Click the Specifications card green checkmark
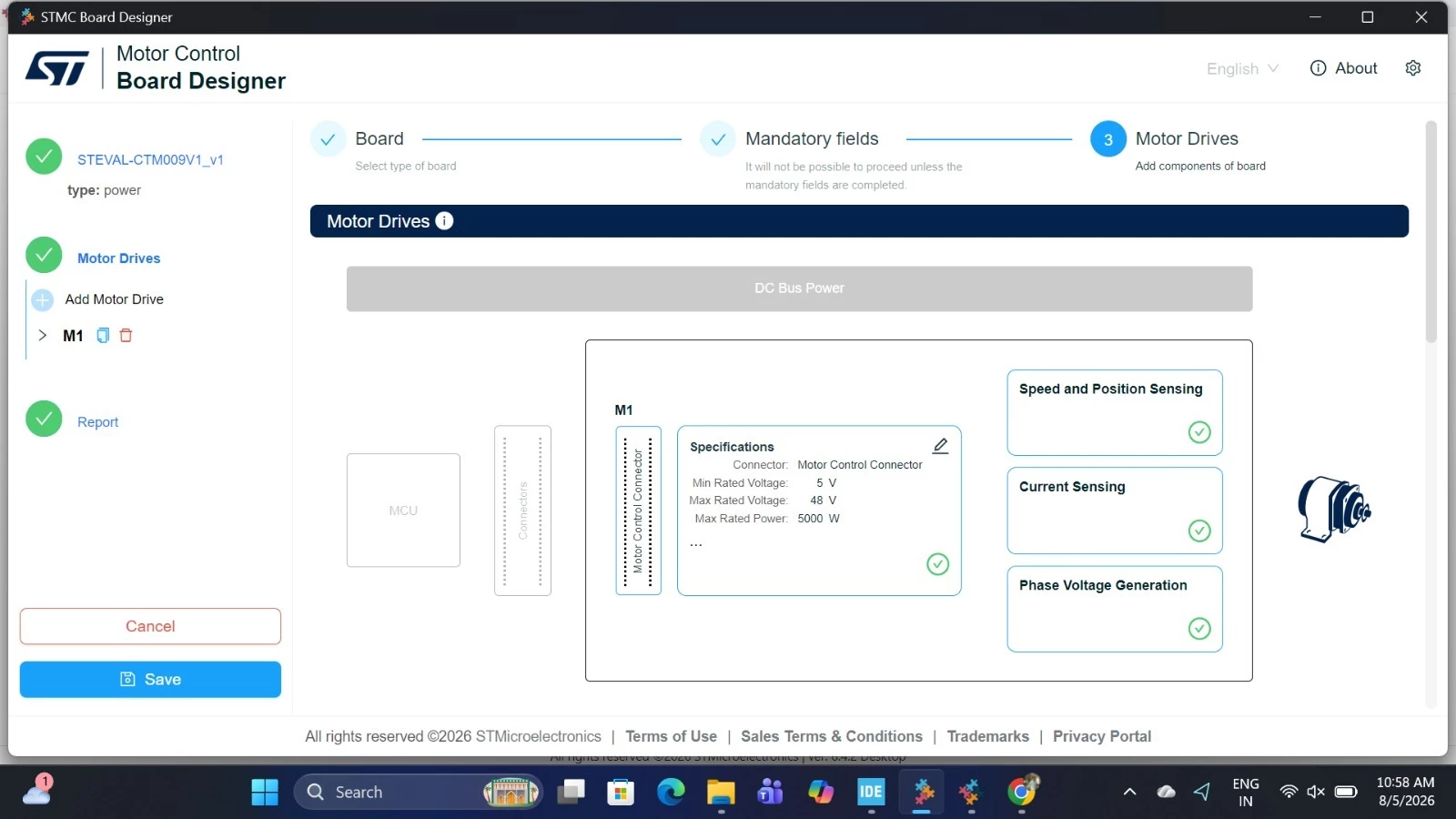This screenshot has height=819, width=1456. pyautogui.click(x=937, y=564)
